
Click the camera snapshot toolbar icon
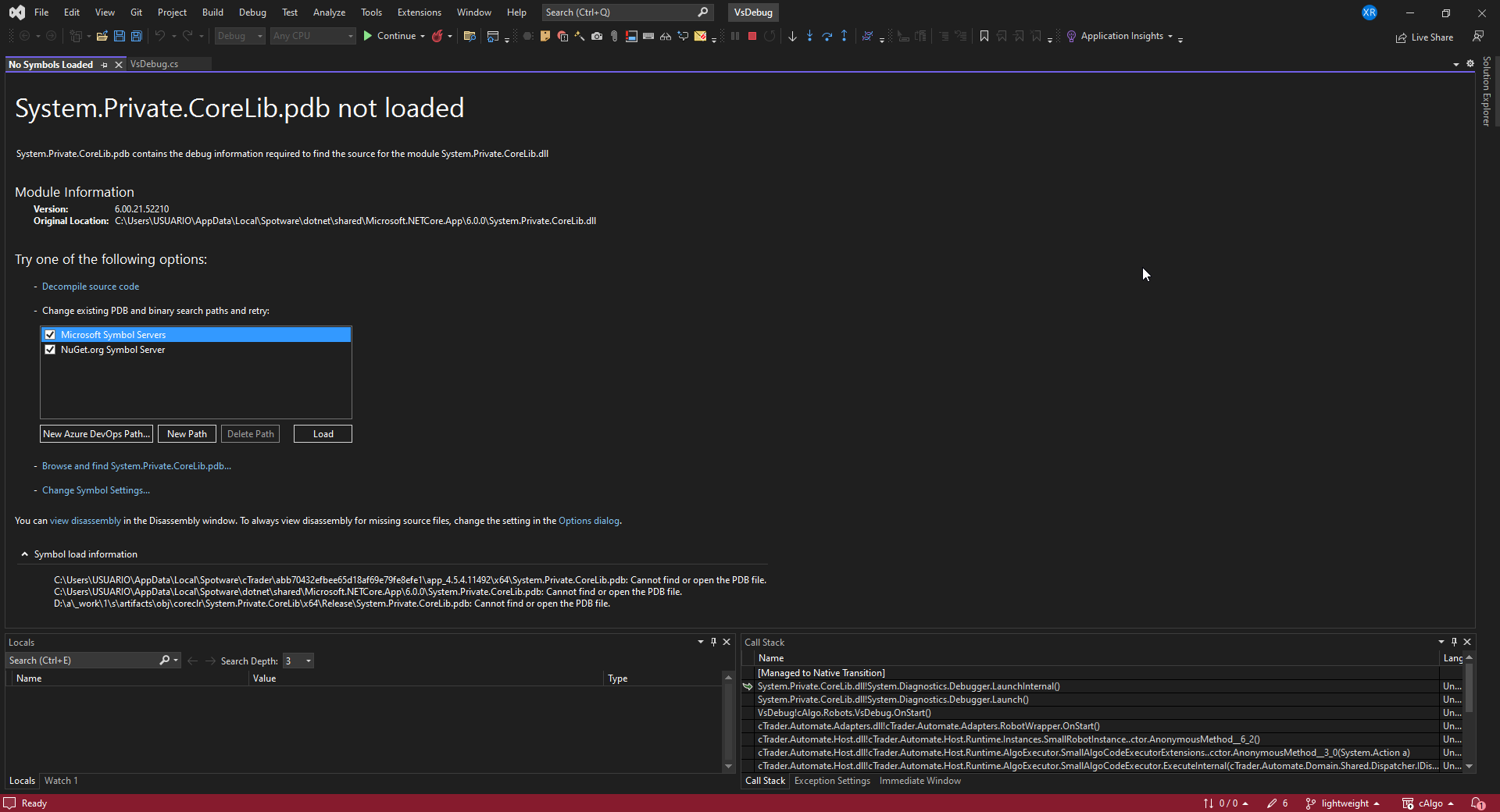point(597,36)
